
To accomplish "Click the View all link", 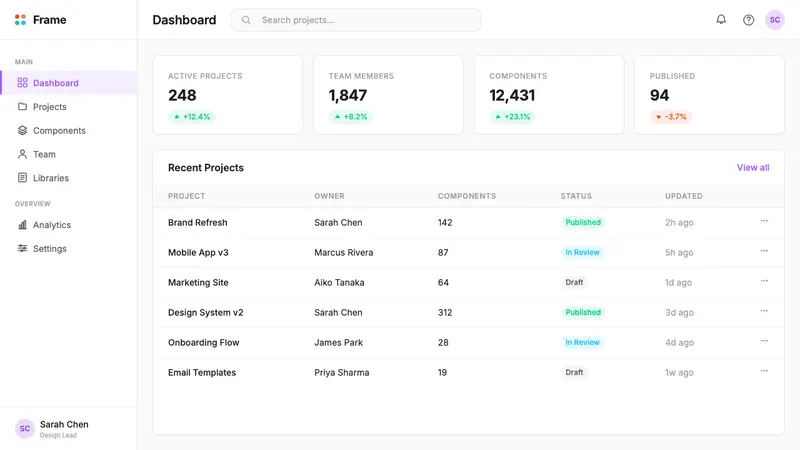I will point(753,167).
